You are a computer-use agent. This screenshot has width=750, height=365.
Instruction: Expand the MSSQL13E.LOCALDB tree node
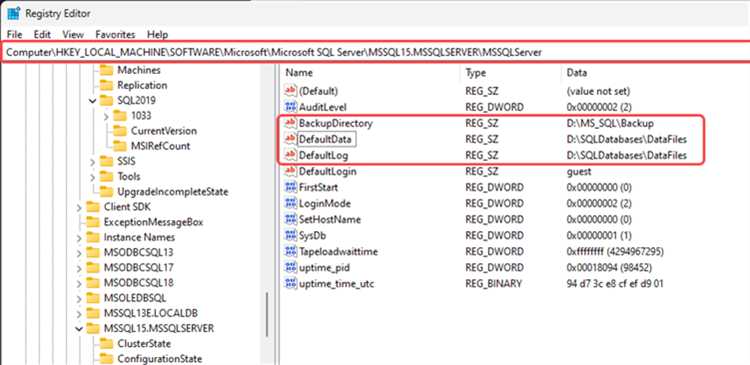(79, 313)
